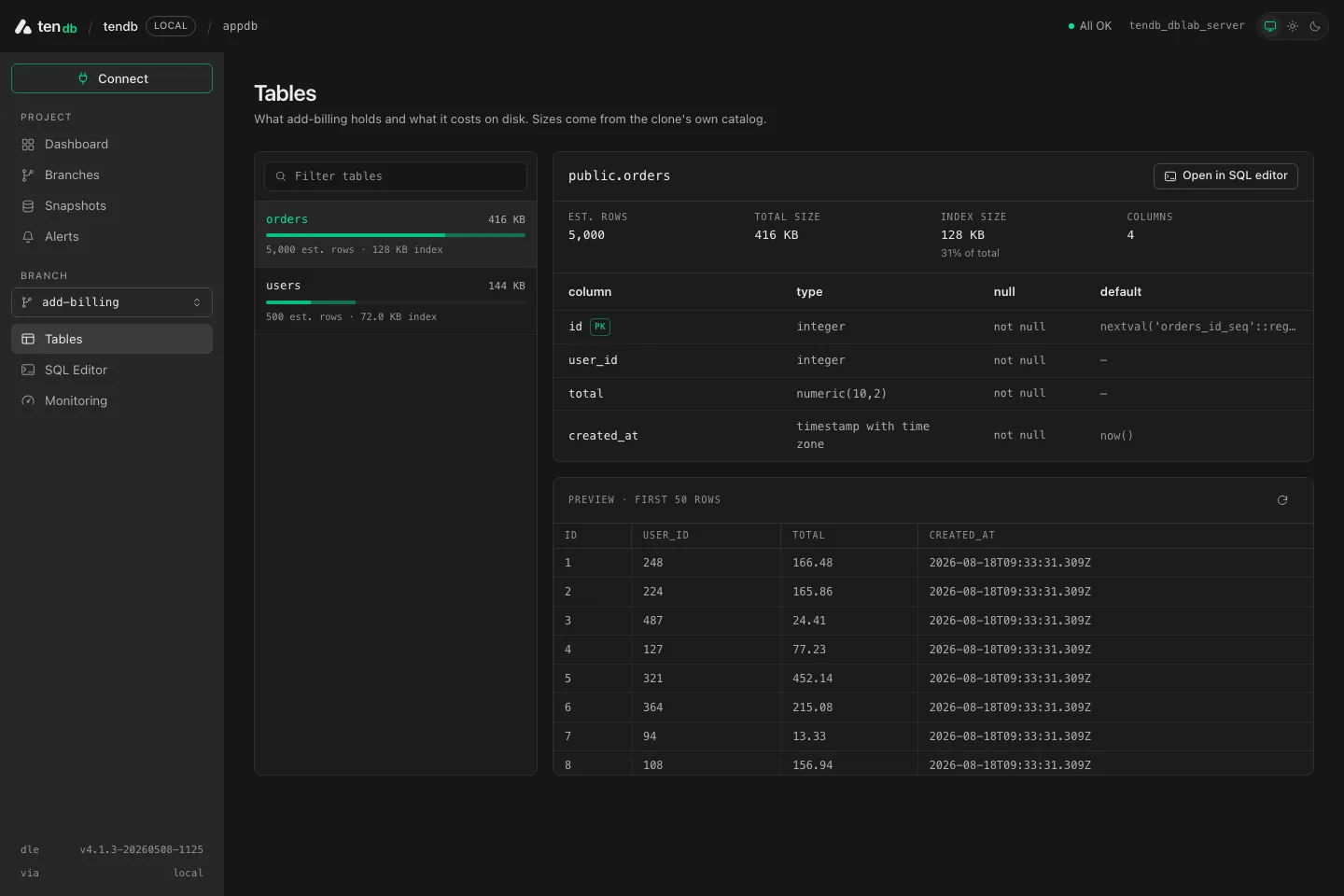
Task: Click the TOTAL column header in preview
Action: pyautogui.click(x=808, y=536)
